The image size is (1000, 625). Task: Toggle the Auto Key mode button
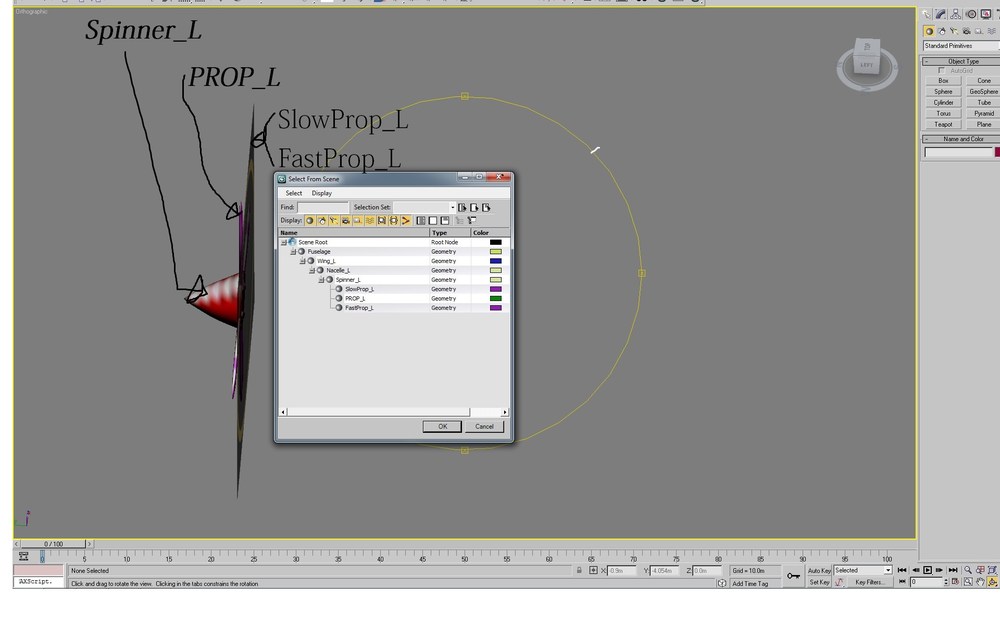819,570
